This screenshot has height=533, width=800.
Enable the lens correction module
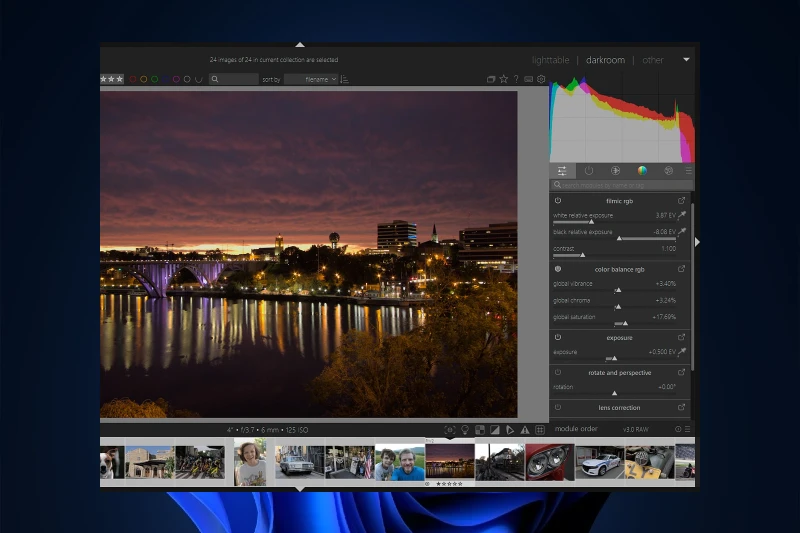tap(558, 408)
